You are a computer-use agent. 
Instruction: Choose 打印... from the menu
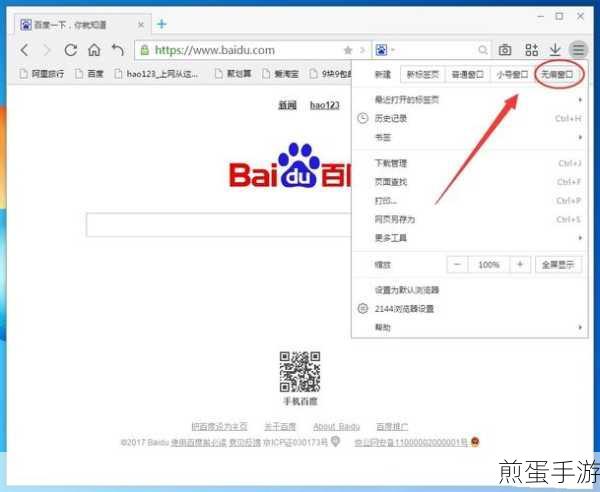(x=469, y=200)
